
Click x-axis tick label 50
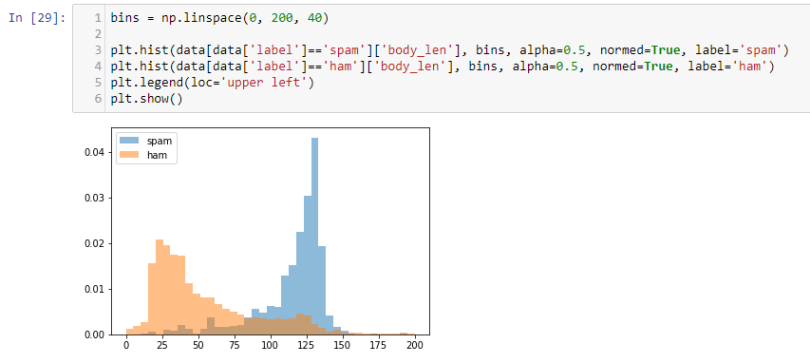199,346
